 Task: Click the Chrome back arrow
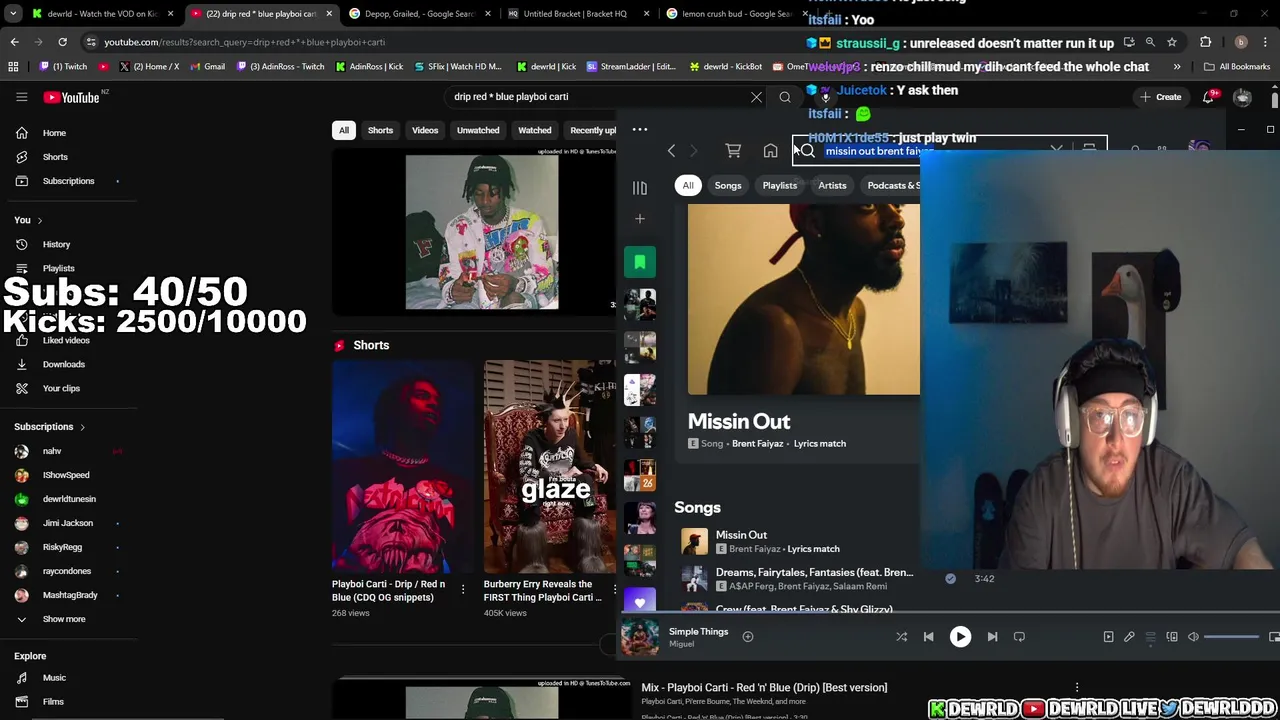(x=14, y=42)
